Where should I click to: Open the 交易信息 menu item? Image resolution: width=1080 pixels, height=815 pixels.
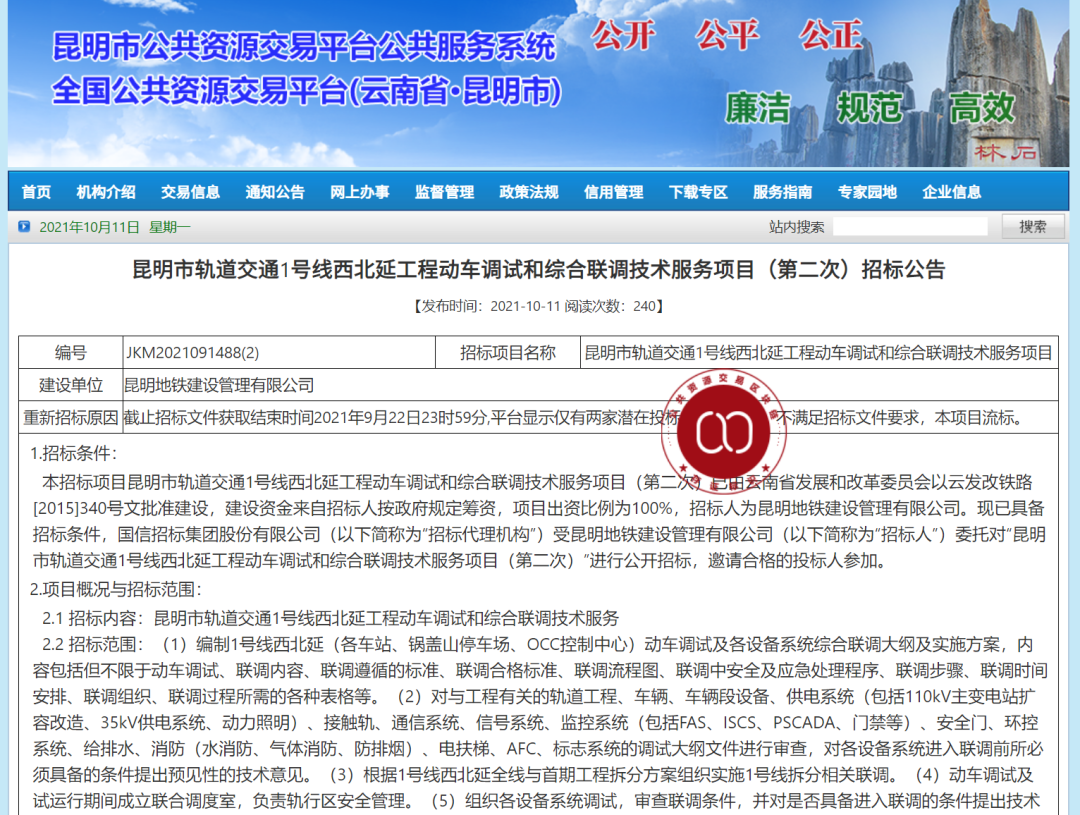[191, 192]
